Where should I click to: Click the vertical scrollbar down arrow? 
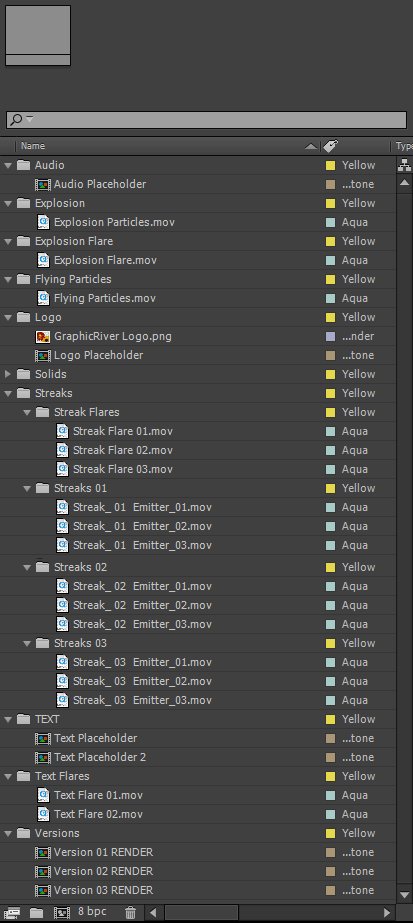(404, 895)
